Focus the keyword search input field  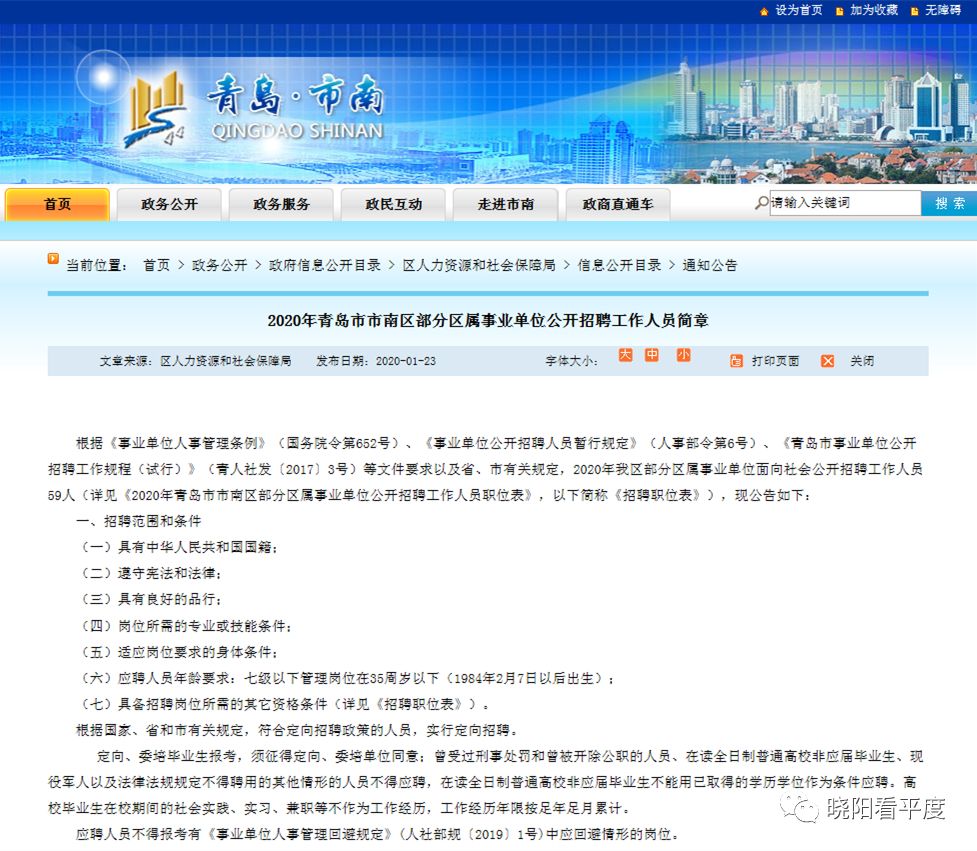pos(843,203)
